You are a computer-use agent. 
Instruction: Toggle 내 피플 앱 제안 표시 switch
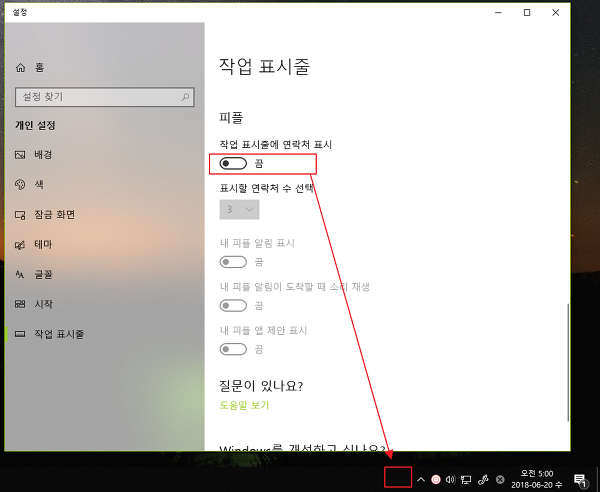point(233,349)
